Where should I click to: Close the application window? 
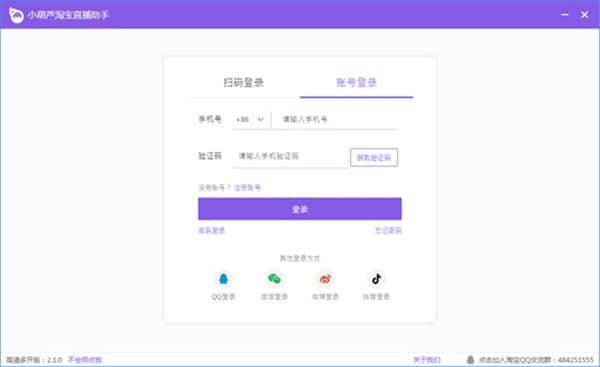pyautogui.click(x=584, y=15)
